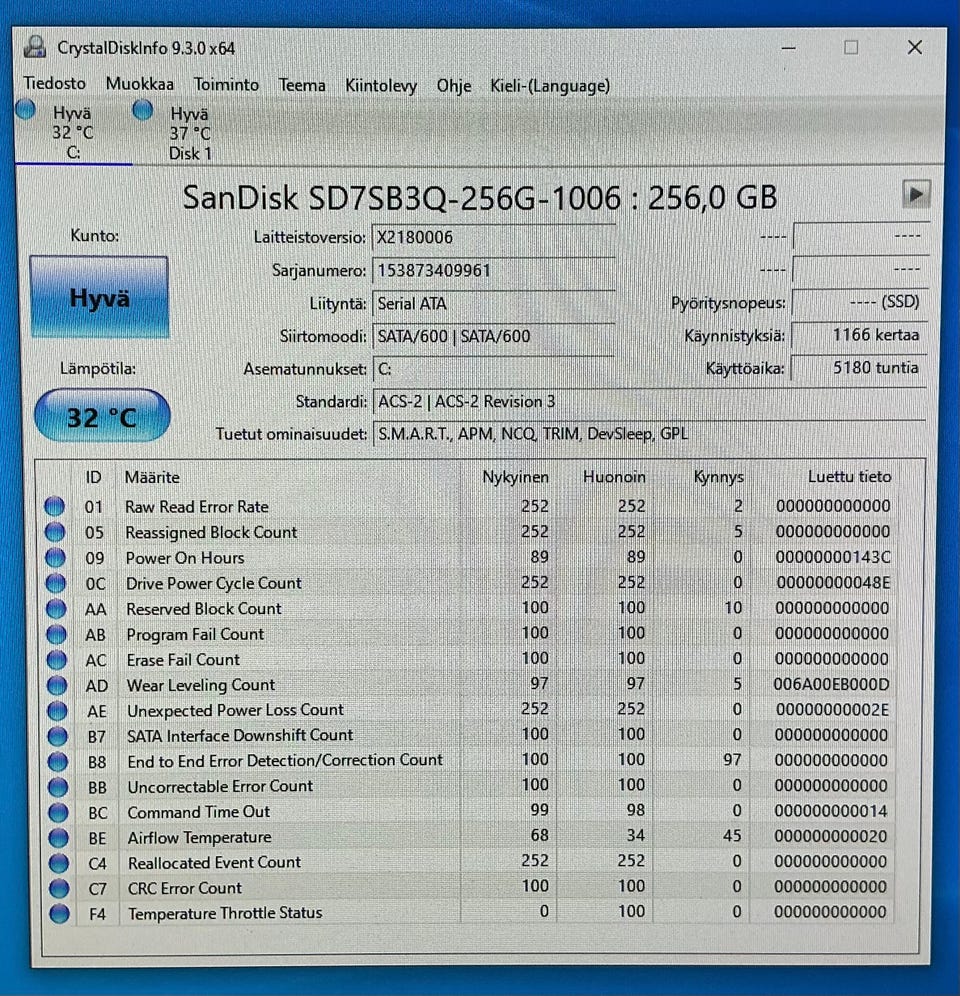The height and width of the screenshot is (996, 960).
Task: Click status orb of Erase Fail Count
Action: pyautogui.click(x=57, y=660)
